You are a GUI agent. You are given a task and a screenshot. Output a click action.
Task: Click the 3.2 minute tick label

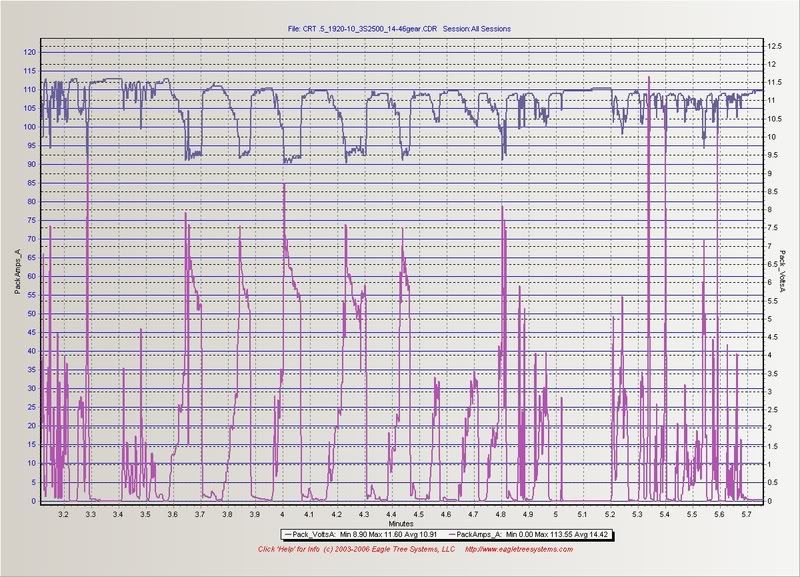(x=64, y=513)
